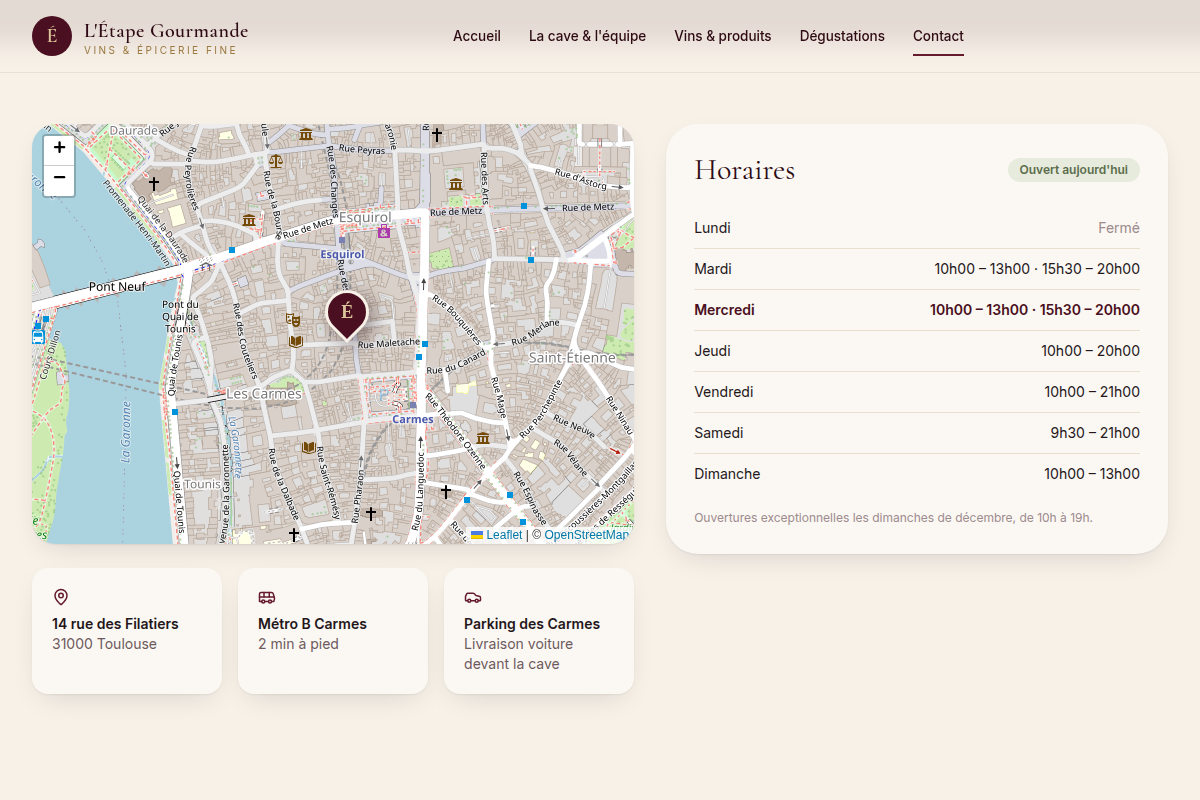Zoom out on the map
Image resolution: width=1200 pixels, height=800 pixels.
pyautogui.click(x=59, y=179)
